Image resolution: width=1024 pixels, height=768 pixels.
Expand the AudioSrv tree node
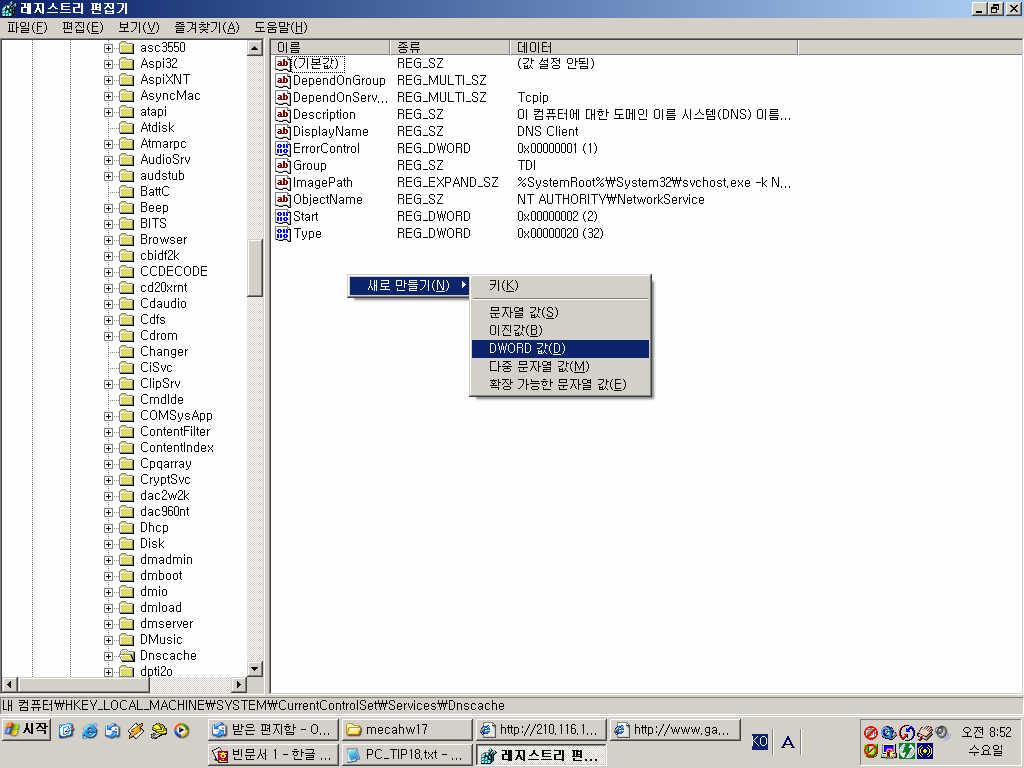[108, 159]
